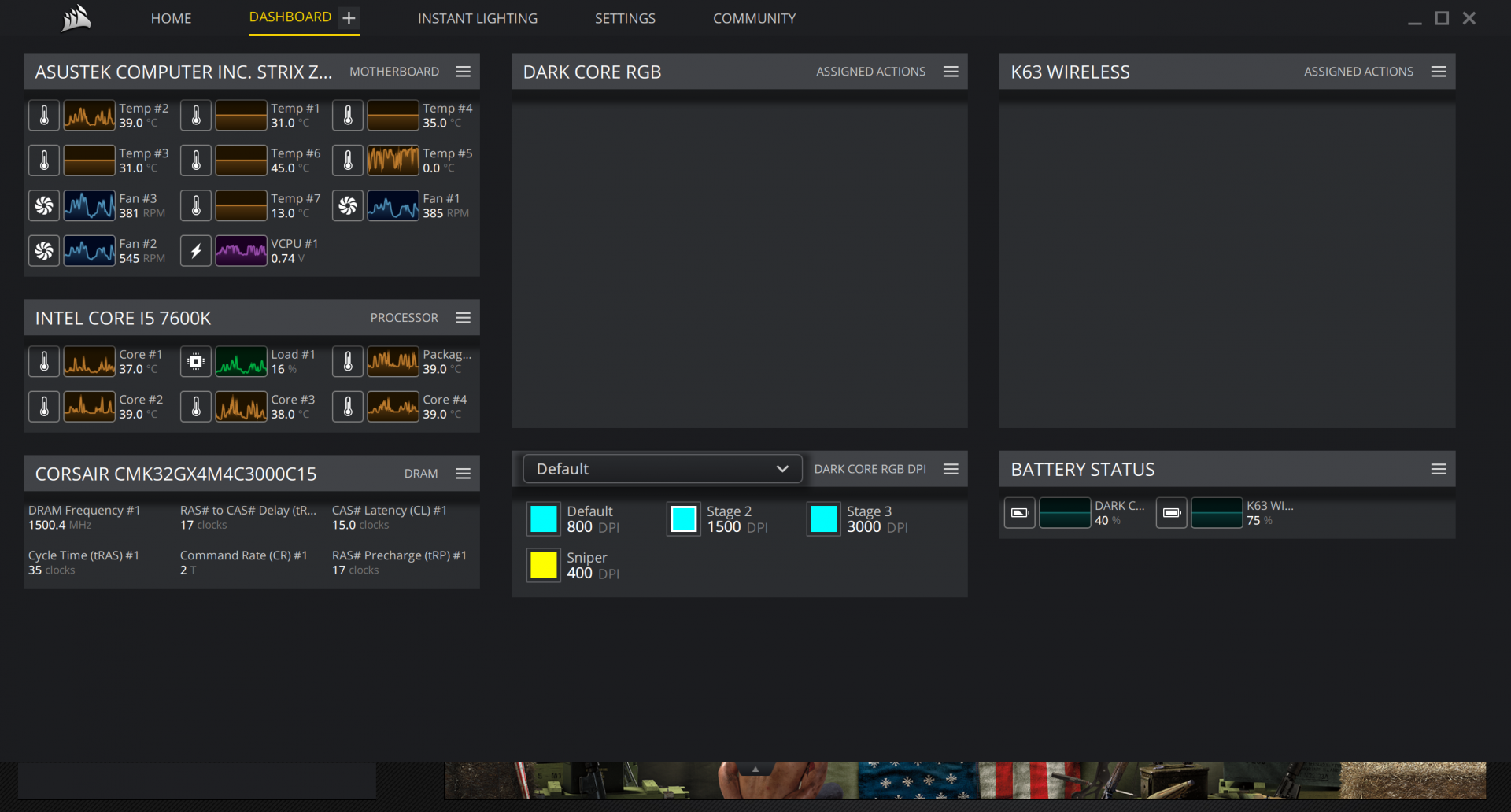Image resolution: width=1511 pixels, height=812 pixels.
Task: Expand the bottom drawer with the up arrow
Action: [755, 770]
